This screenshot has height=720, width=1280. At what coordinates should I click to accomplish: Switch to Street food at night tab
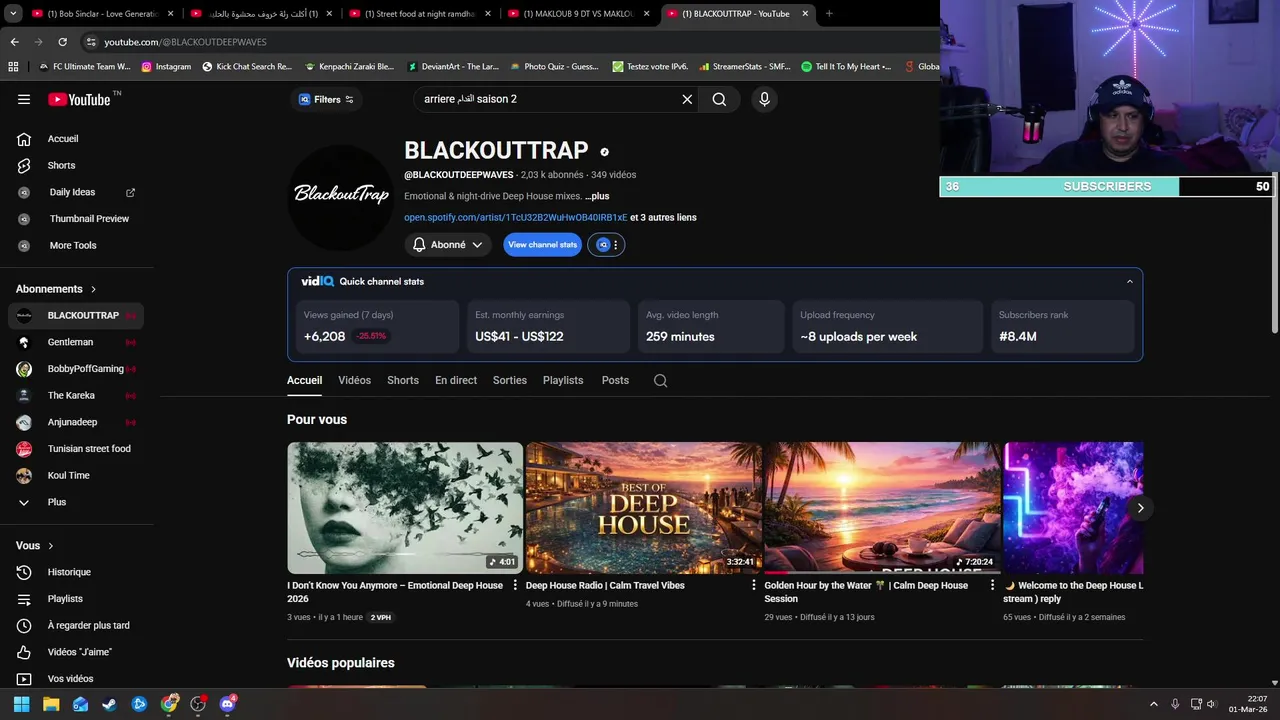418,13
